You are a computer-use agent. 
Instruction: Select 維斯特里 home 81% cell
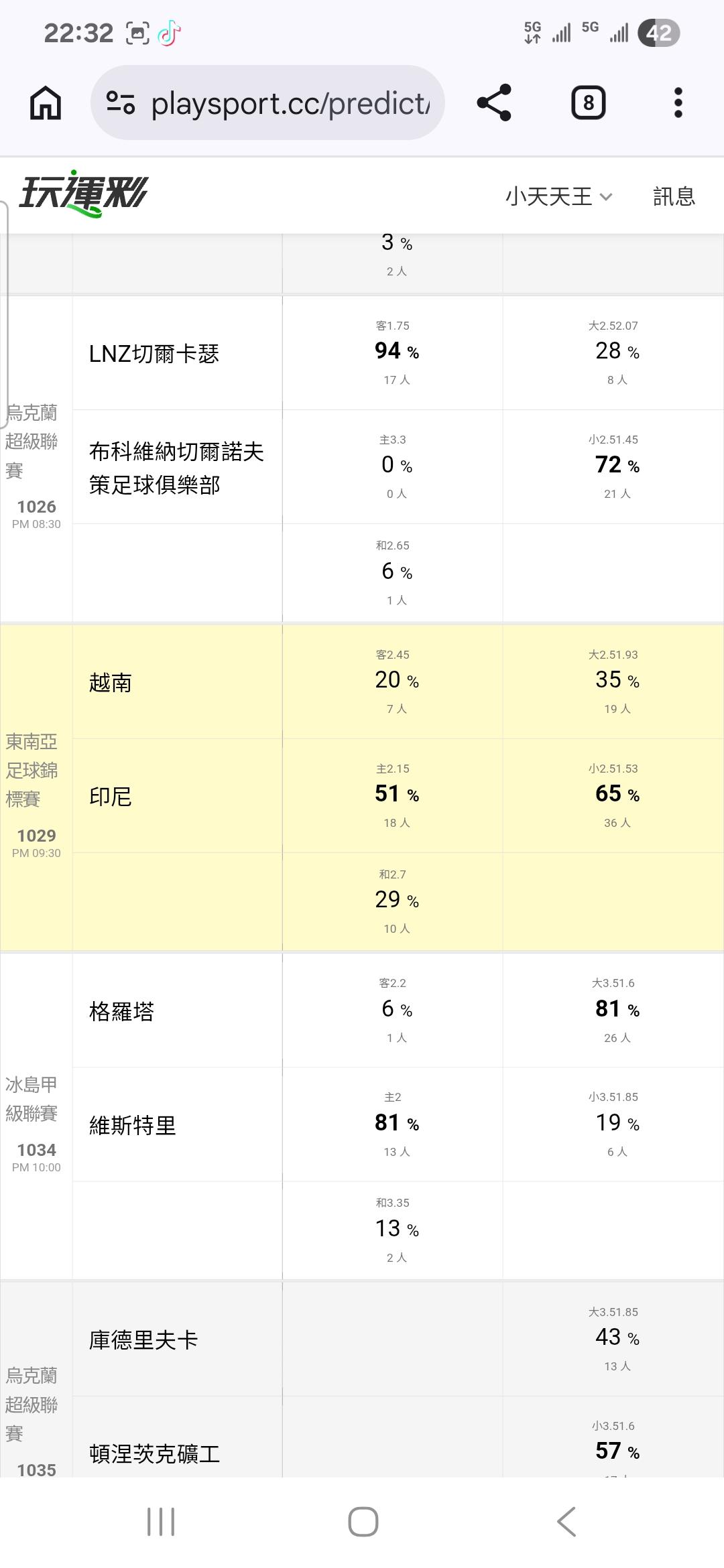393,1124
